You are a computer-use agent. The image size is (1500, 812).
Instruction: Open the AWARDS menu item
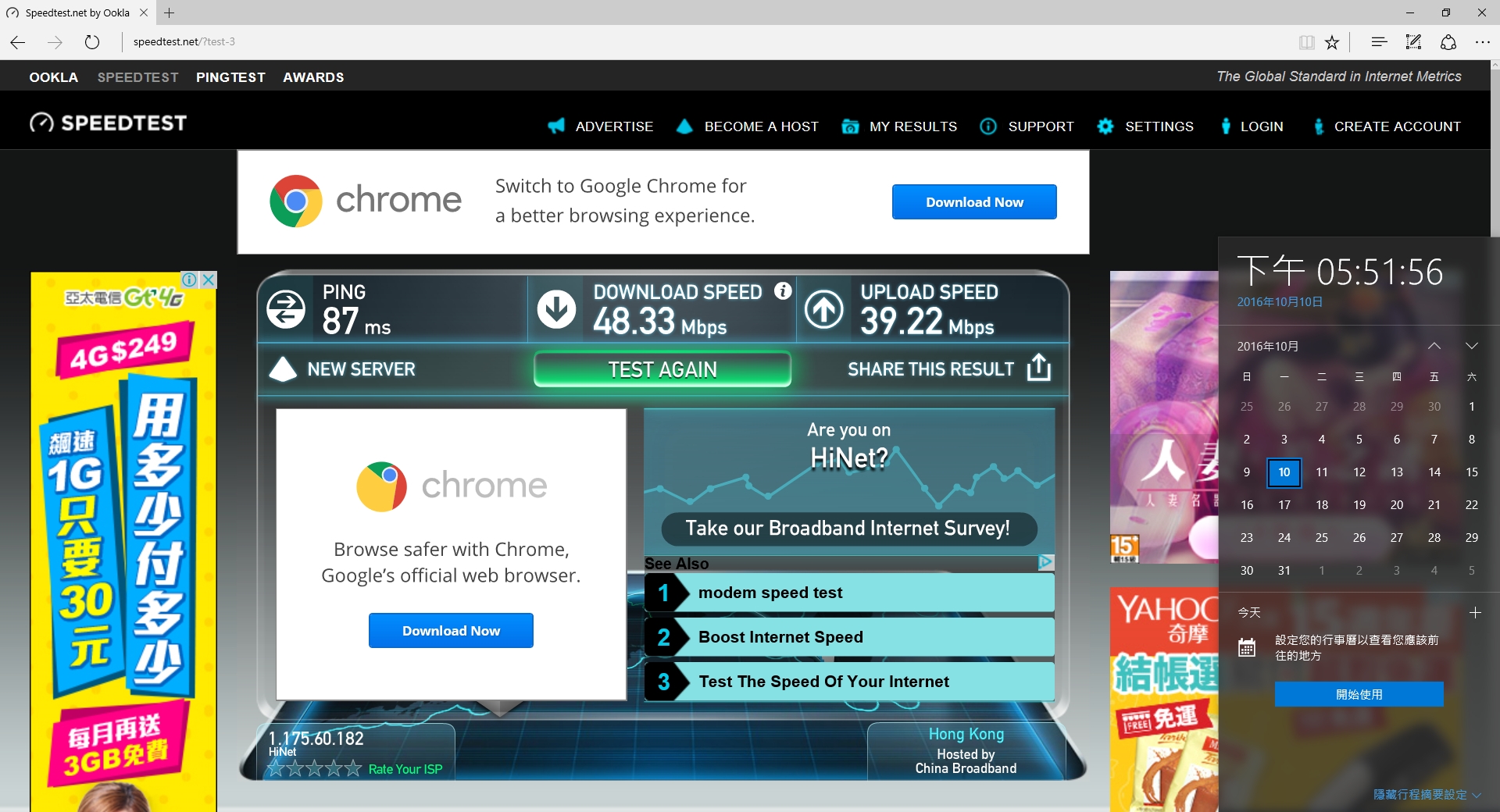pyautogui.click(x=313, y=77)
